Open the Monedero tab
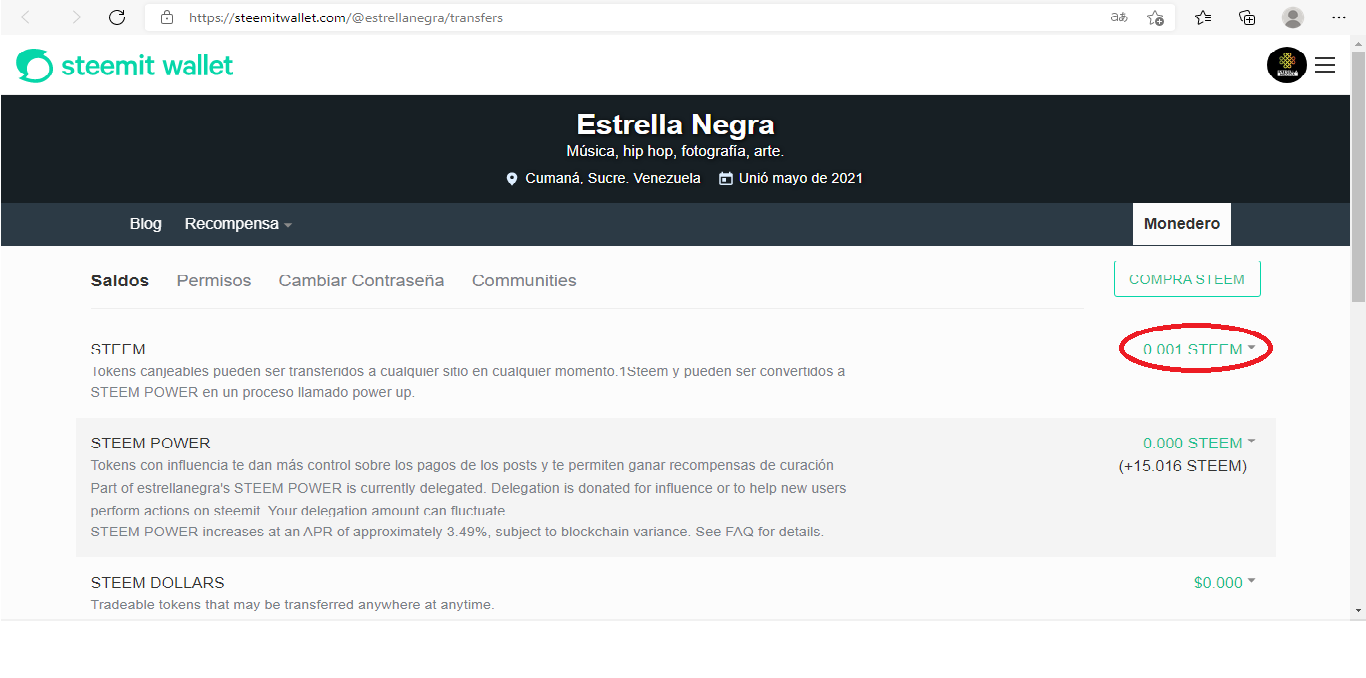Screen dimensions: 1366x678 pyautogui.click(x=1182, y=224)
